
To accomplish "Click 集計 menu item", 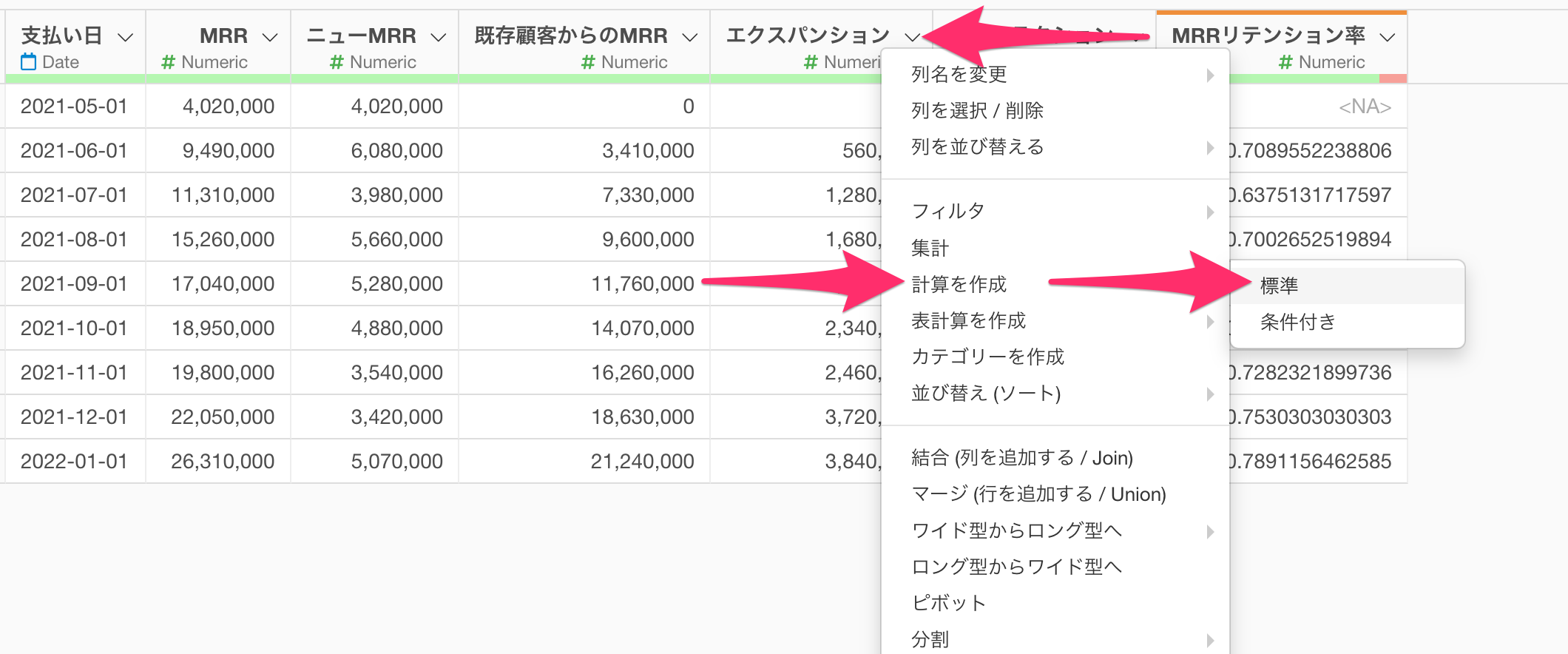I will tap(930, 248).
